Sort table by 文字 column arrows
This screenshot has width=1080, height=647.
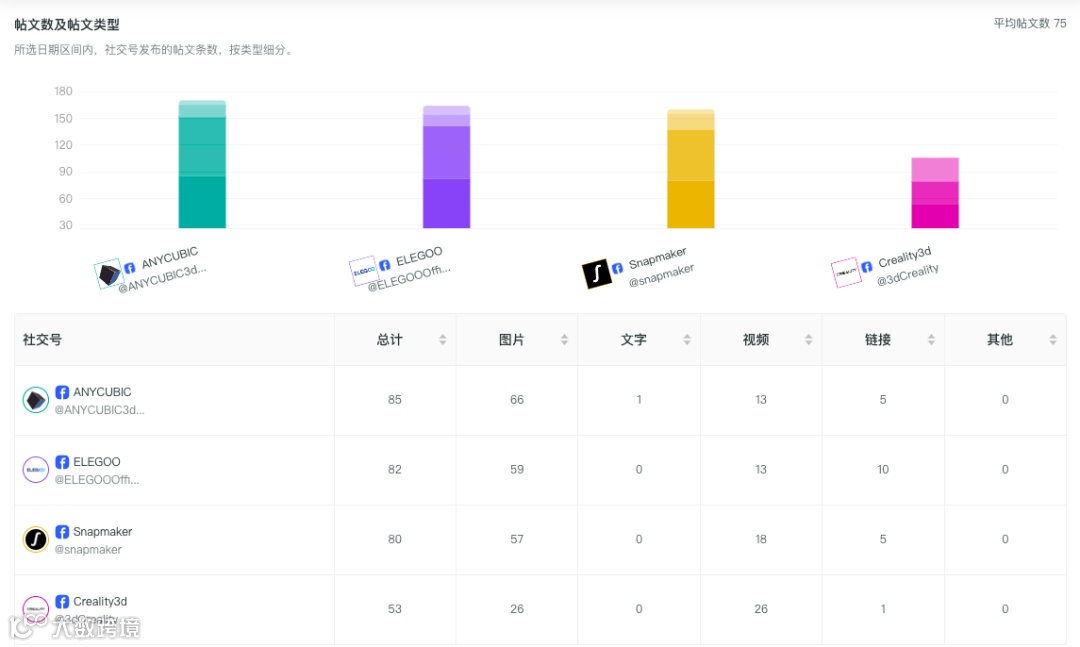[x=687, y=340]
